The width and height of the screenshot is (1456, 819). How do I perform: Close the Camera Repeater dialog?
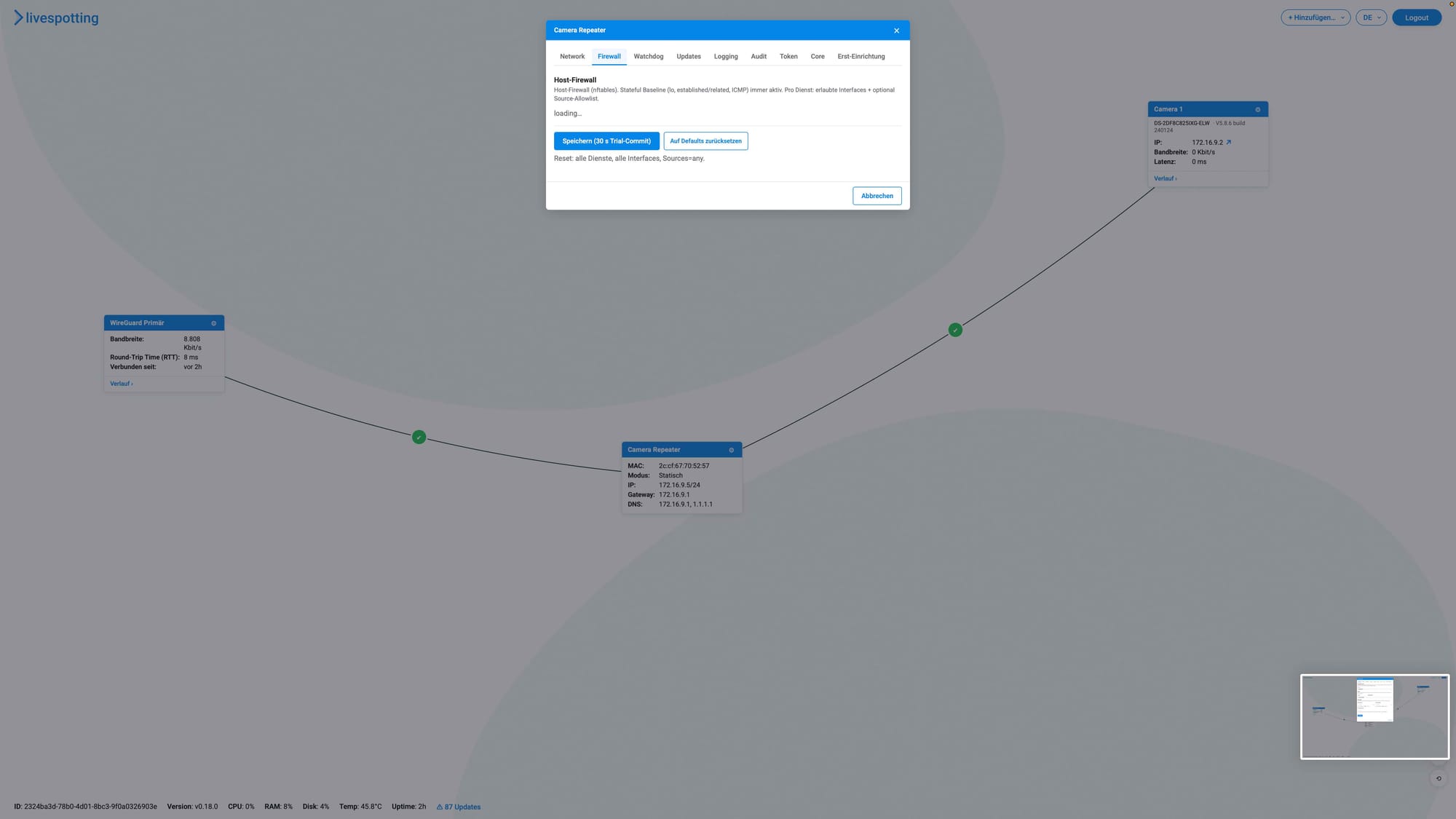tap(896, 31)
